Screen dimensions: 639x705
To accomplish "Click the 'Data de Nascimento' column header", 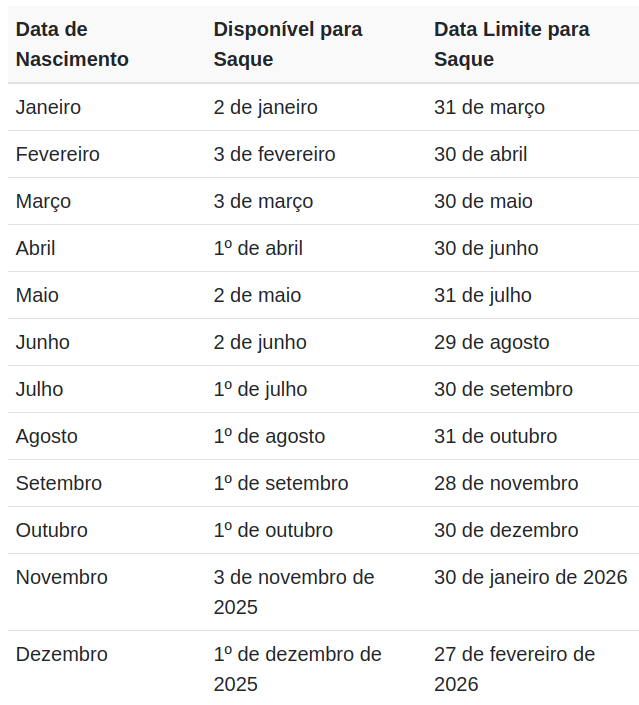I will point(72,44).
